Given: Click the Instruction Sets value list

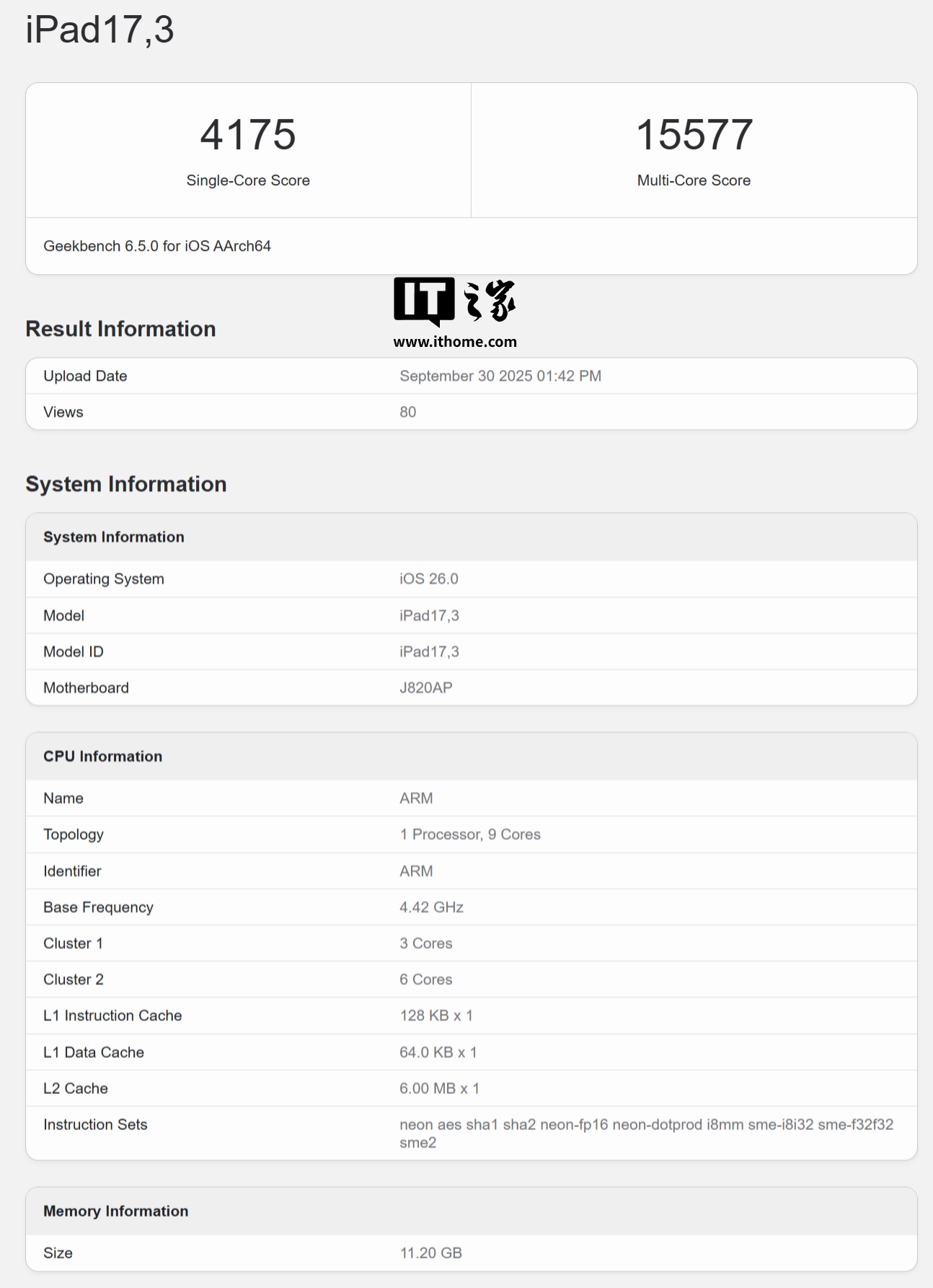Looking at the screenshot, I should tap(645, 1133).
